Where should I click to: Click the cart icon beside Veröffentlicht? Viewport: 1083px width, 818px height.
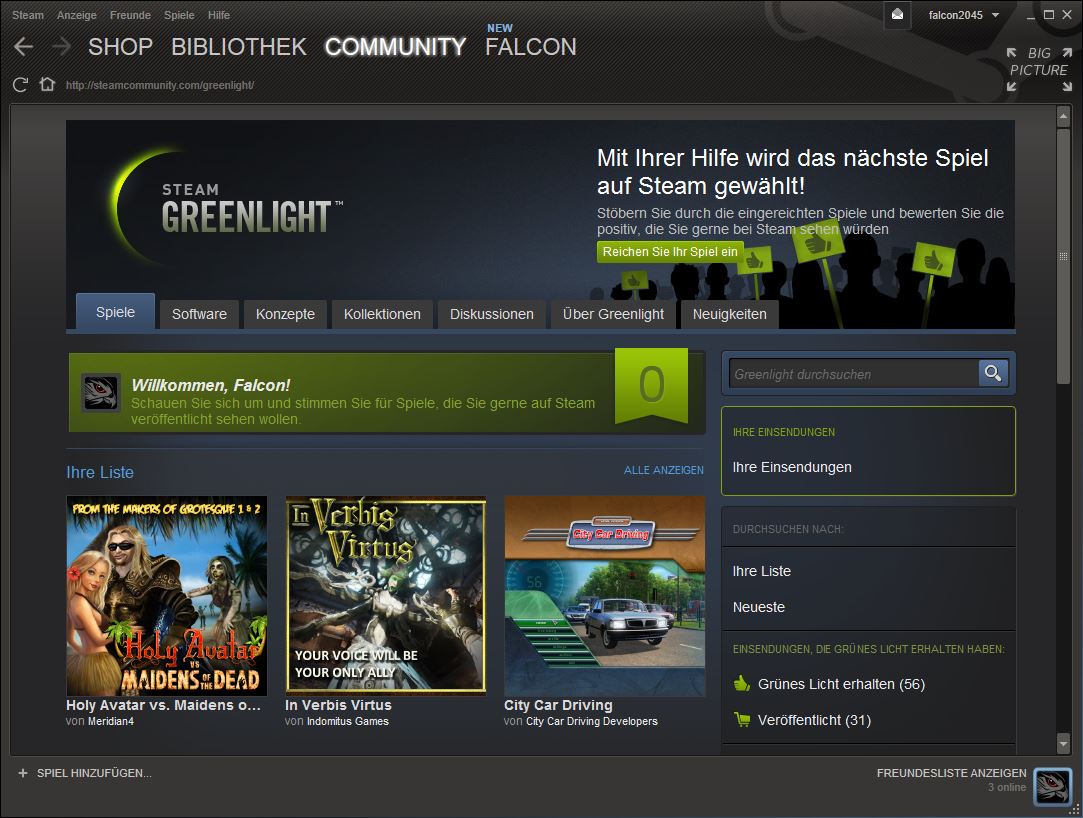click(742, 720)
